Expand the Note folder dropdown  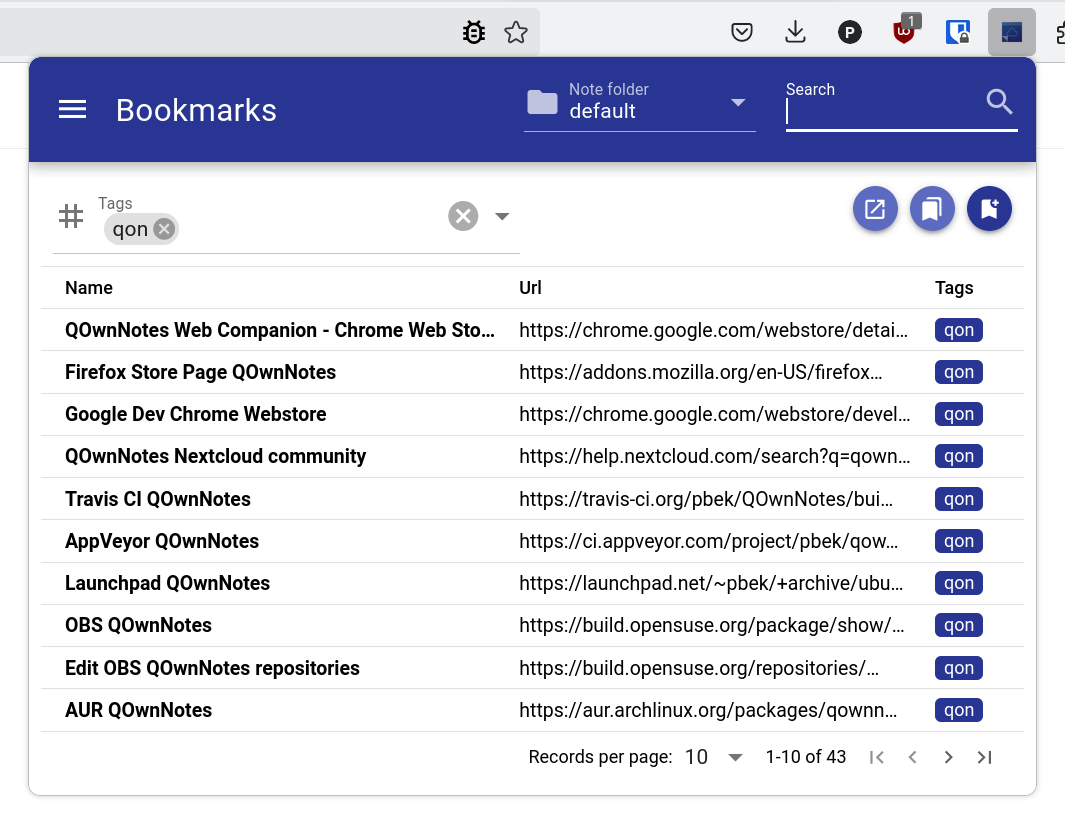(738, 102)
